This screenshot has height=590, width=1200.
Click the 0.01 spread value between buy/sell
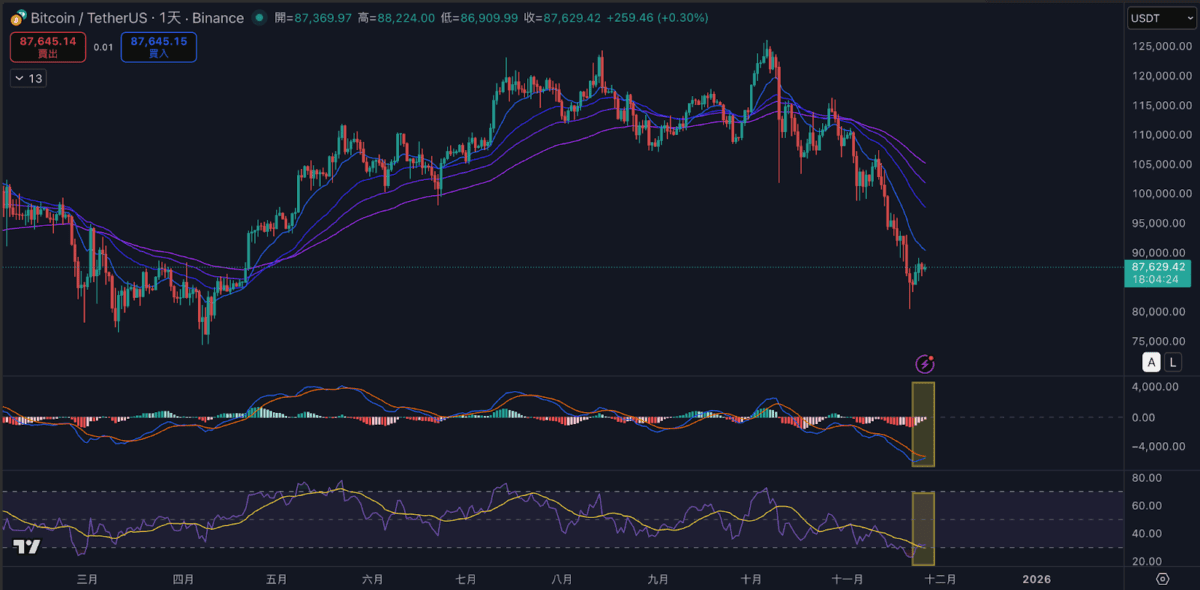coord(103,47)
